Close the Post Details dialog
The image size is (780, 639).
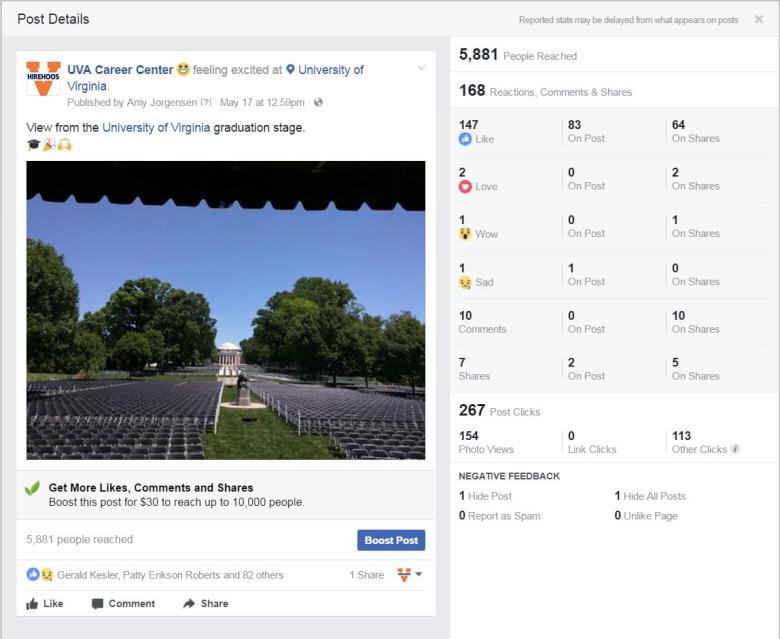[x=759, y=19]
